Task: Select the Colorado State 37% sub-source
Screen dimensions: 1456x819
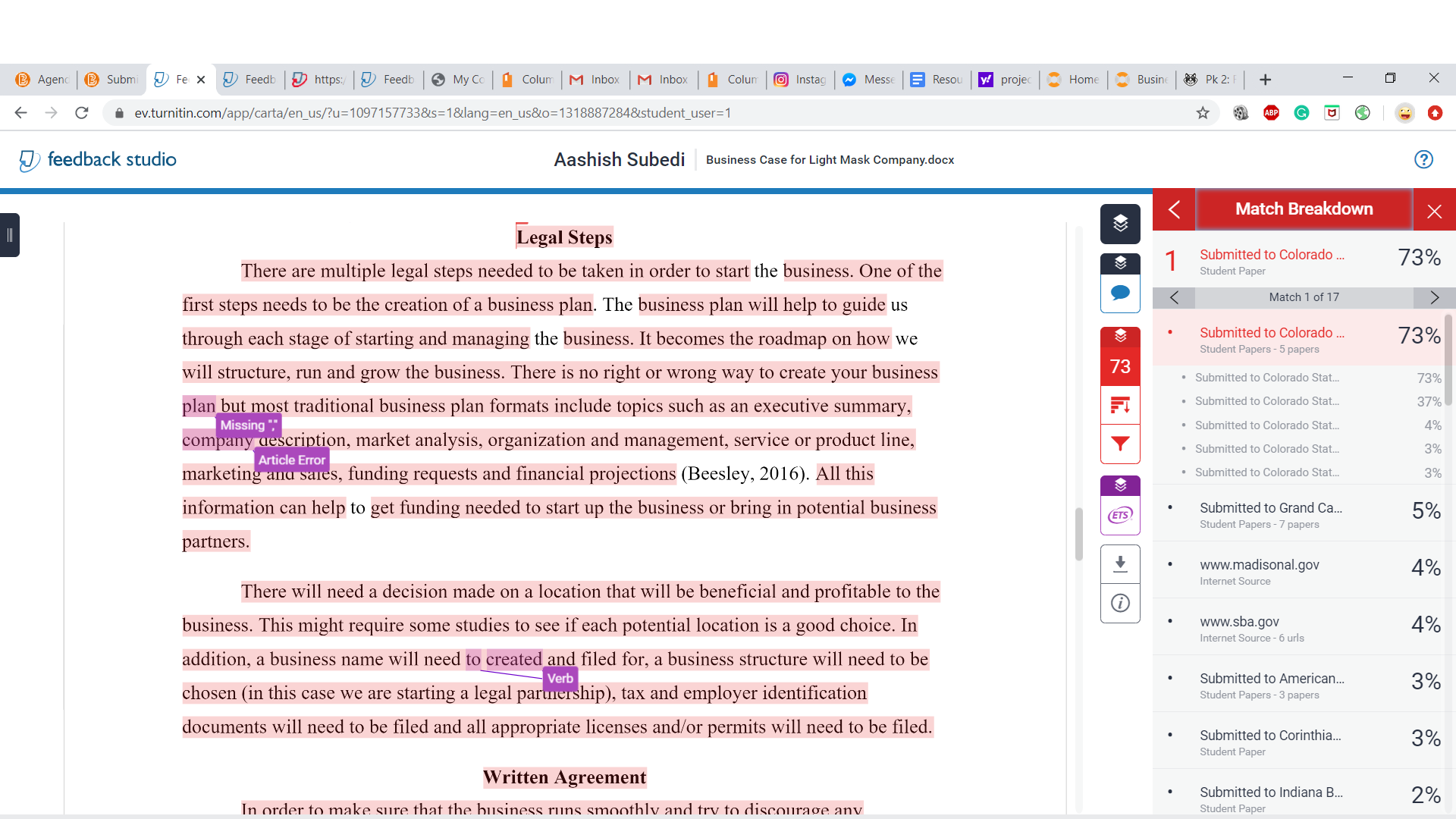Action: [1298, 401]
